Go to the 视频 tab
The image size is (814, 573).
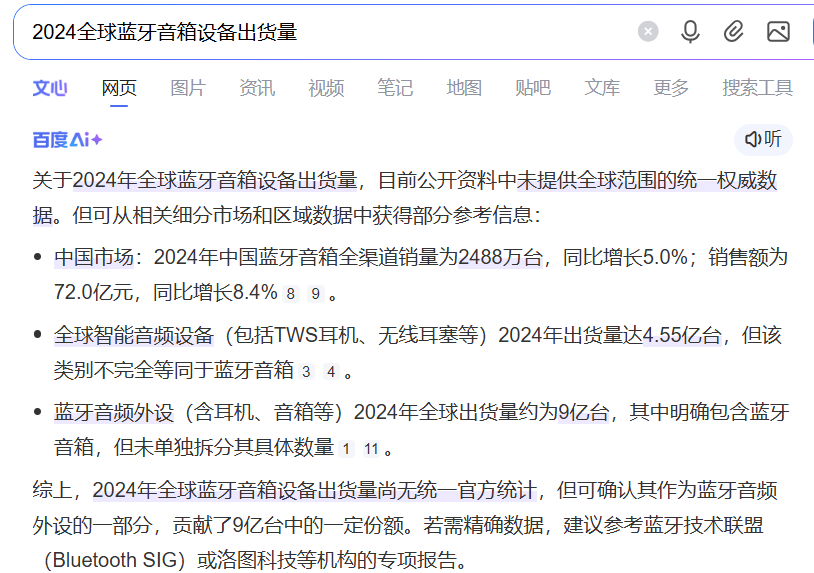point(326,88)
